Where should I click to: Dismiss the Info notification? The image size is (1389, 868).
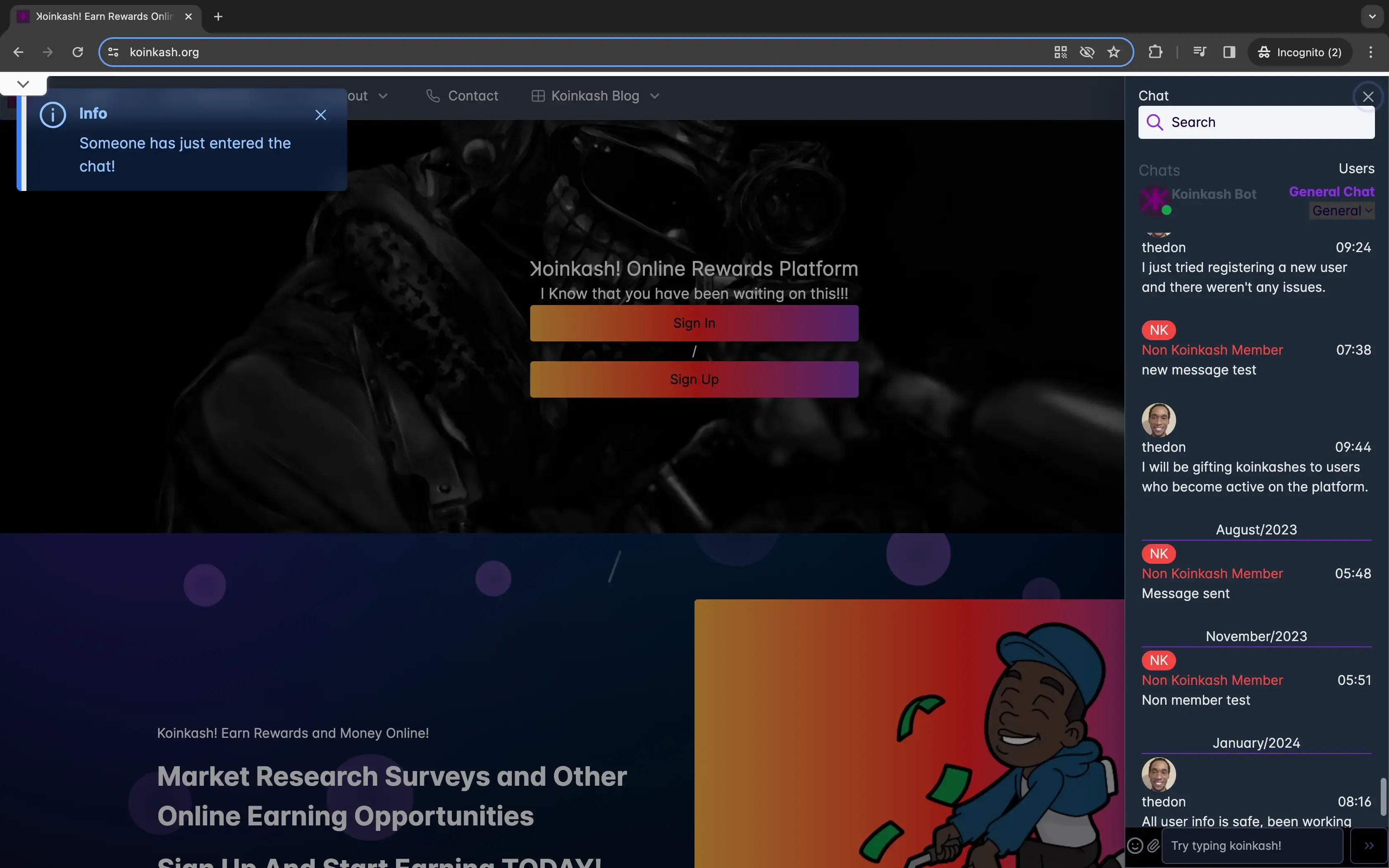[321, 115]
